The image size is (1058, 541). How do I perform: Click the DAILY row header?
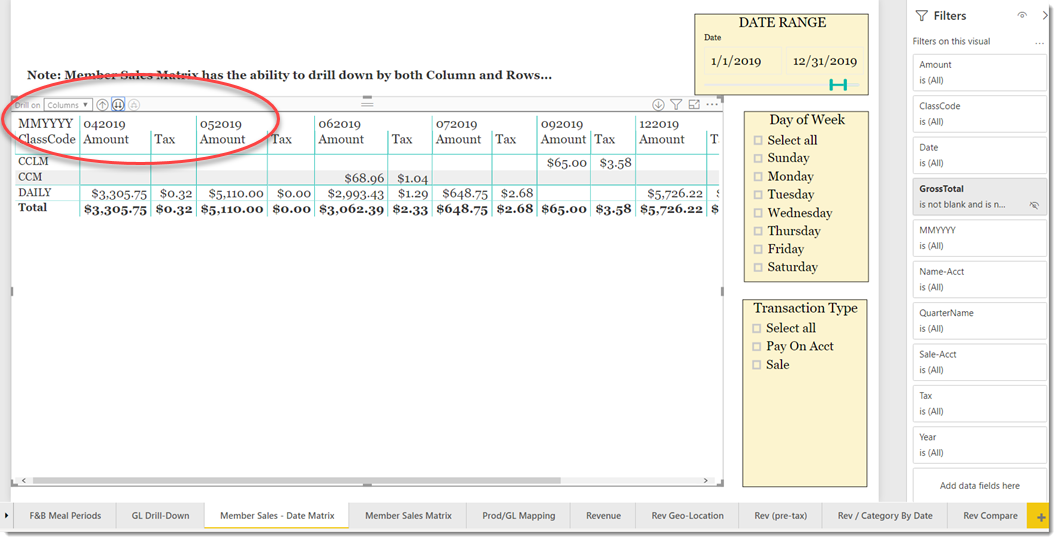coord(34,193)
